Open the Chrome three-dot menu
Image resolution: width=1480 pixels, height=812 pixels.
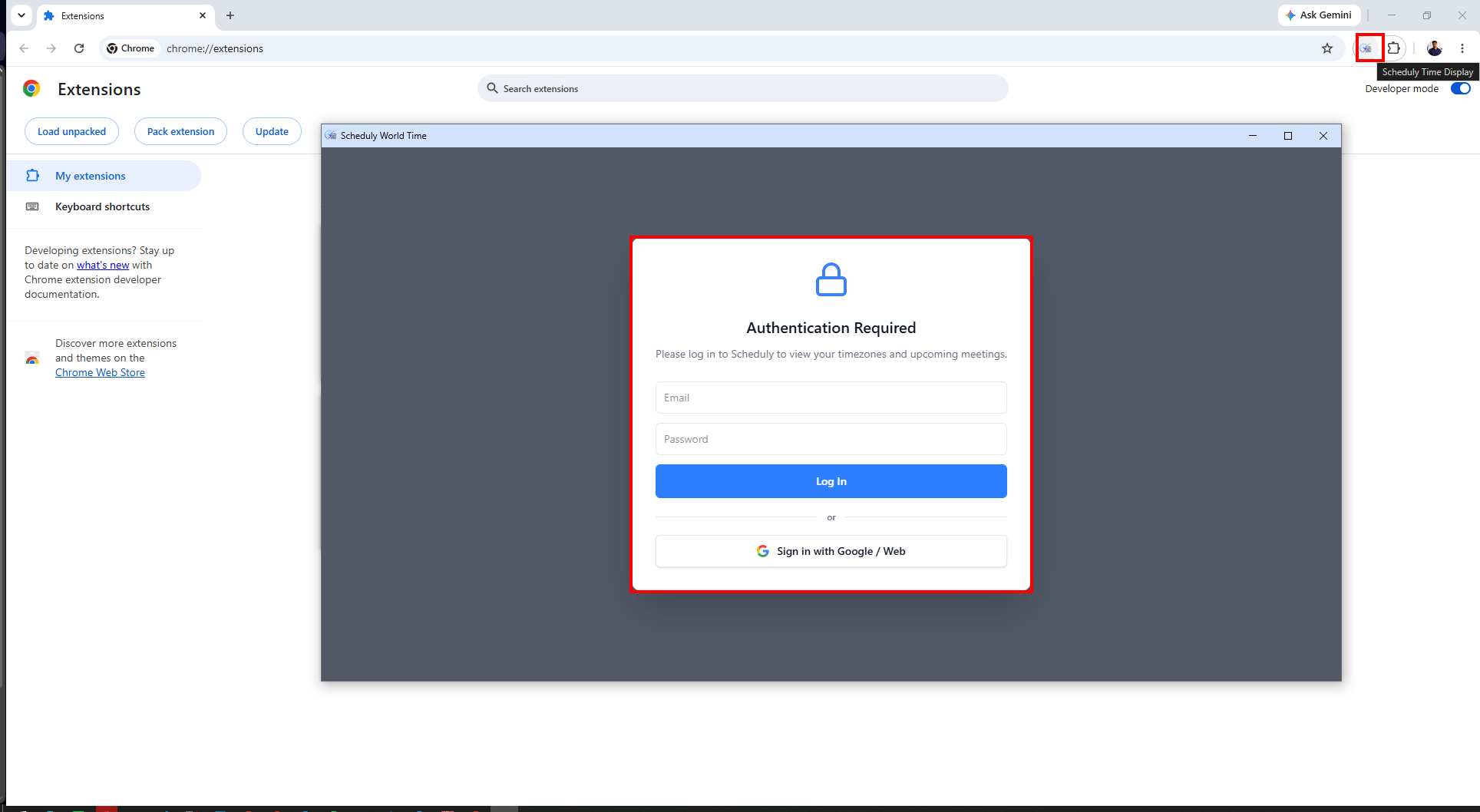tap(1462, 48)
